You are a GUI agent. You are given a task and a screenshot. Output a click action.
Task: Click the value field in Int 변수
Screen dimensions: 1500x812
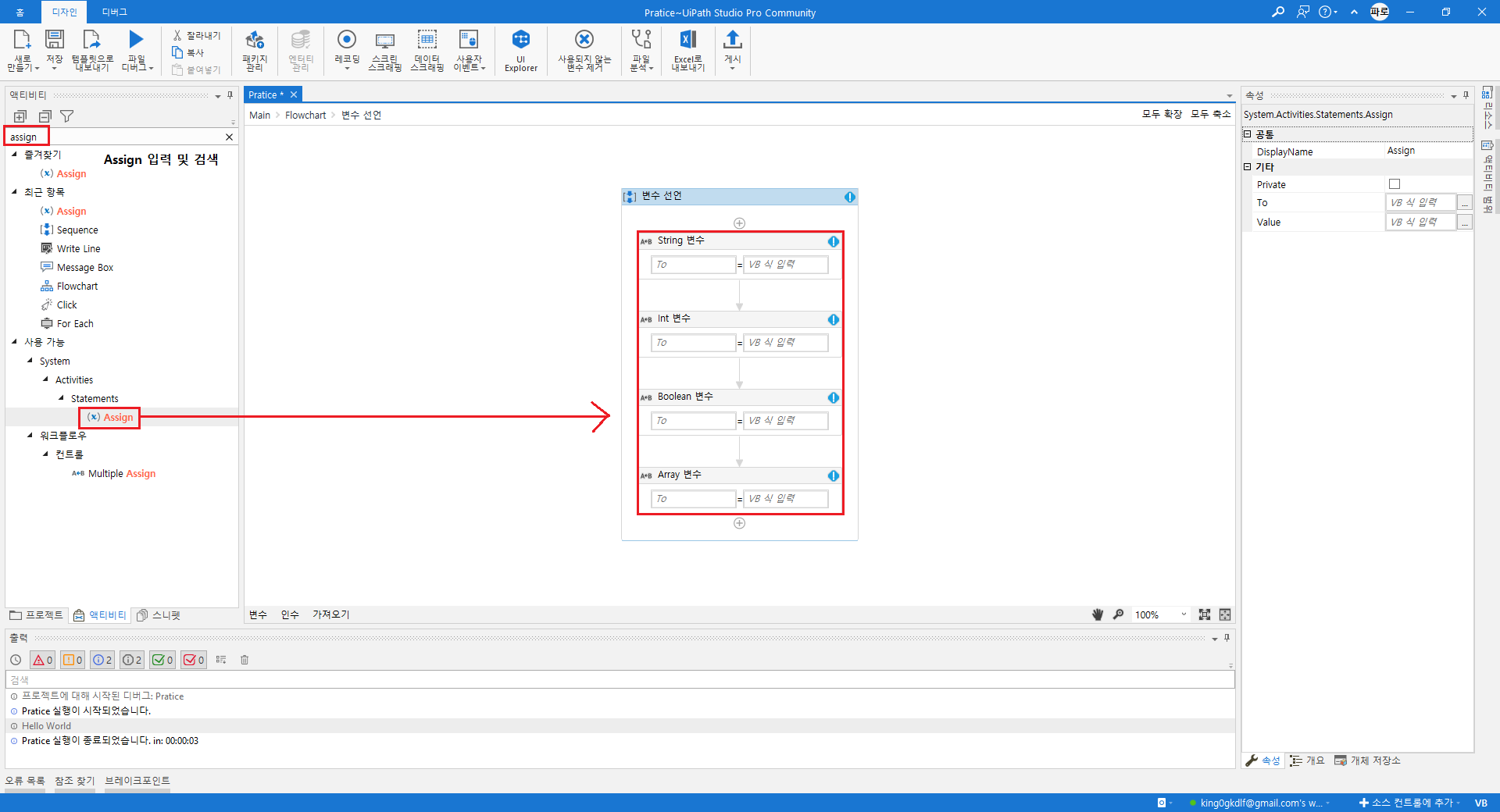pos(785,343)
